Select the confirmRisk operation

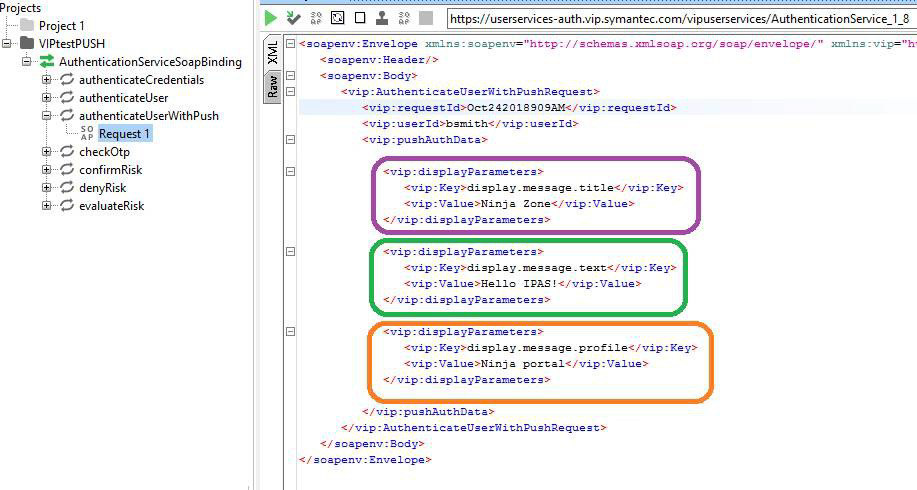pos(111,170)
